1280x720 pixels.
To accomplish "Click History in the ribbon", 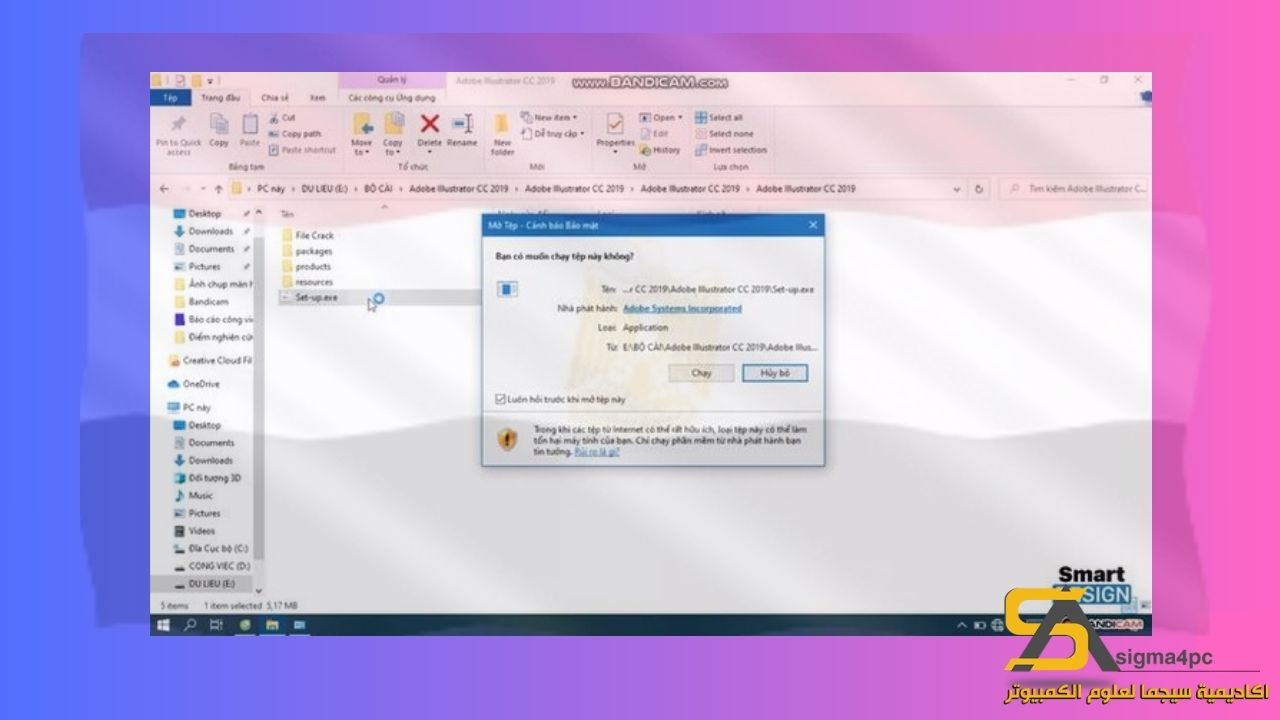I will pos(660,150).
